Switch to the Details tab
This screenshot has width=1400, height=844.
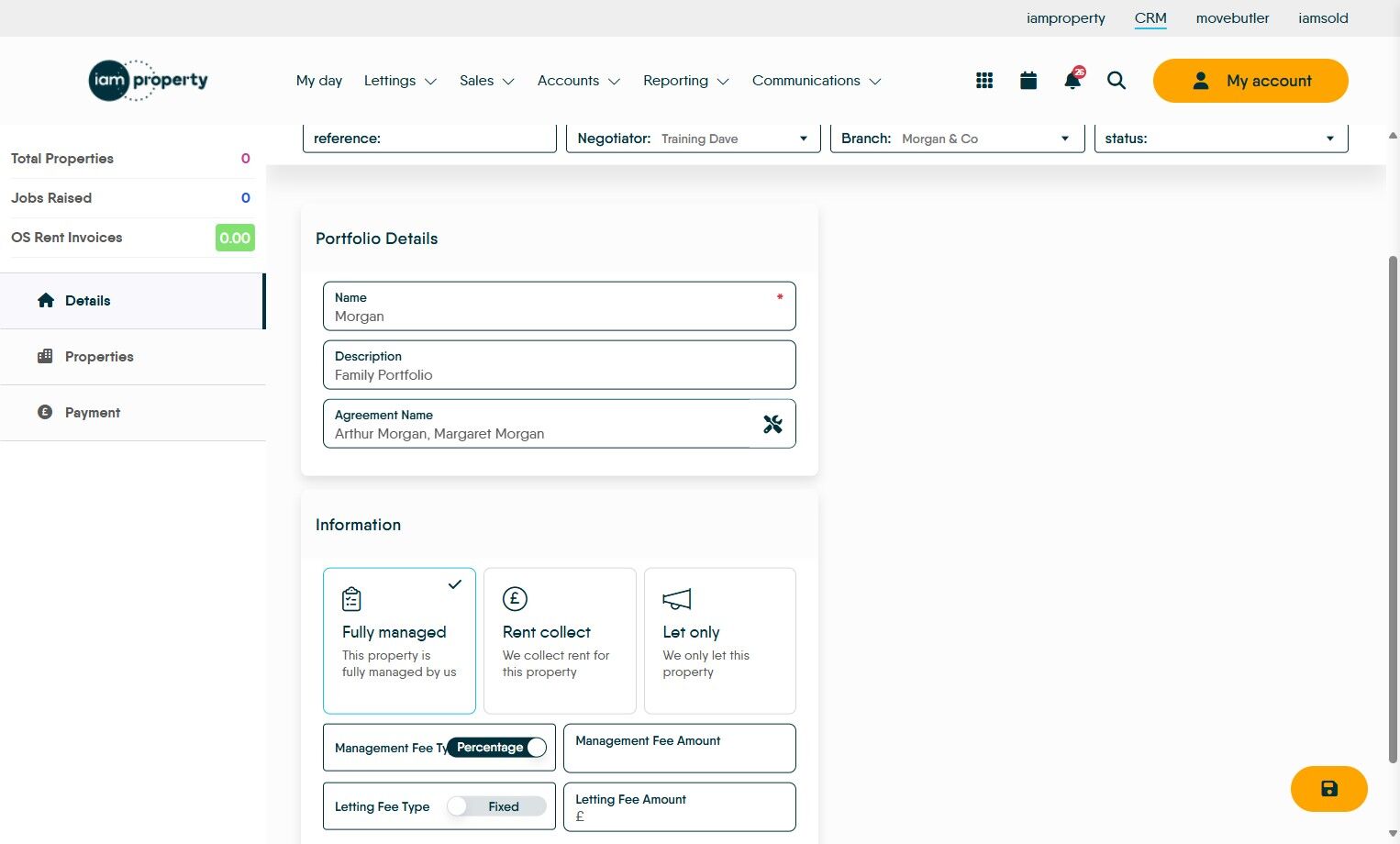click(x=133, y=301)
